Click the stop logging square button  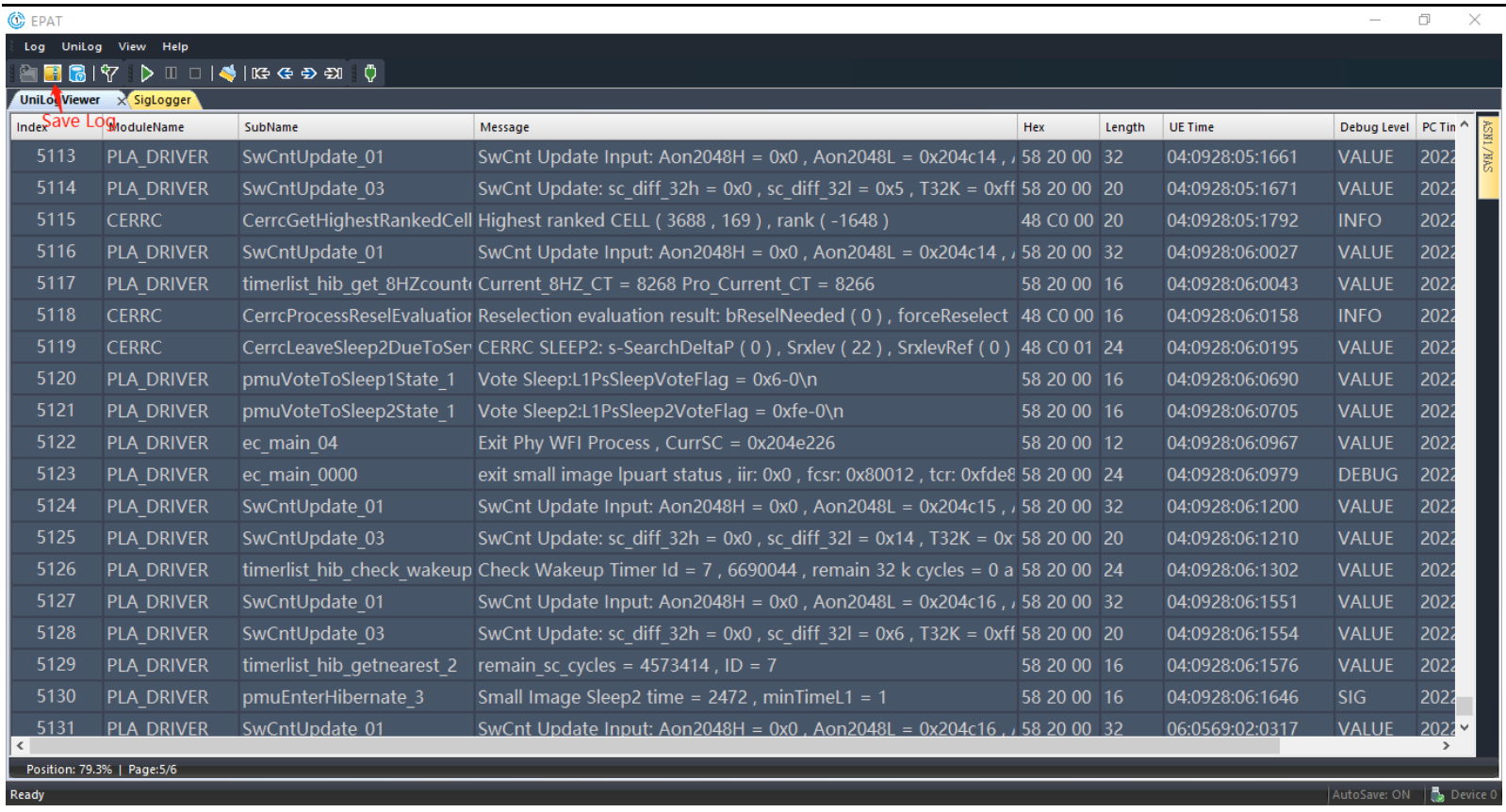point(195,73)
